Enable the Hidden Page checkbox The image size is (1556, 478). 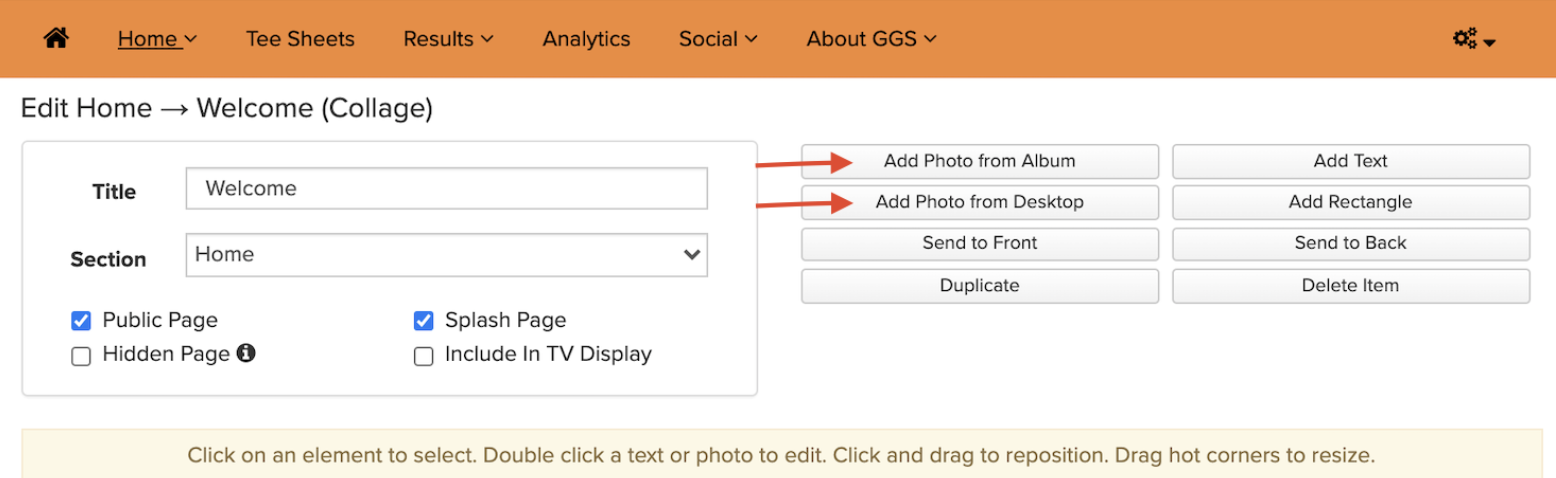(x=81, y=356)
